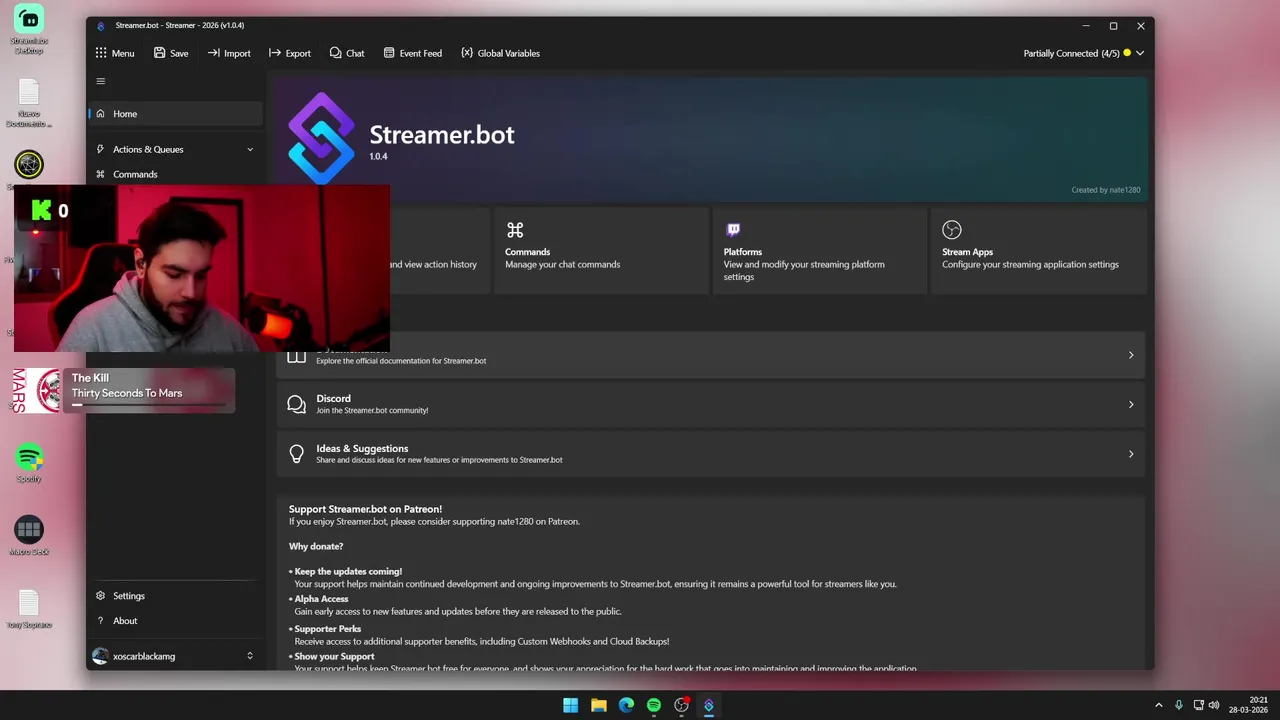Select the Nuevo Documento file on desktop
This screenshot has width=1280, height=720.
click(x=29, y=104)
